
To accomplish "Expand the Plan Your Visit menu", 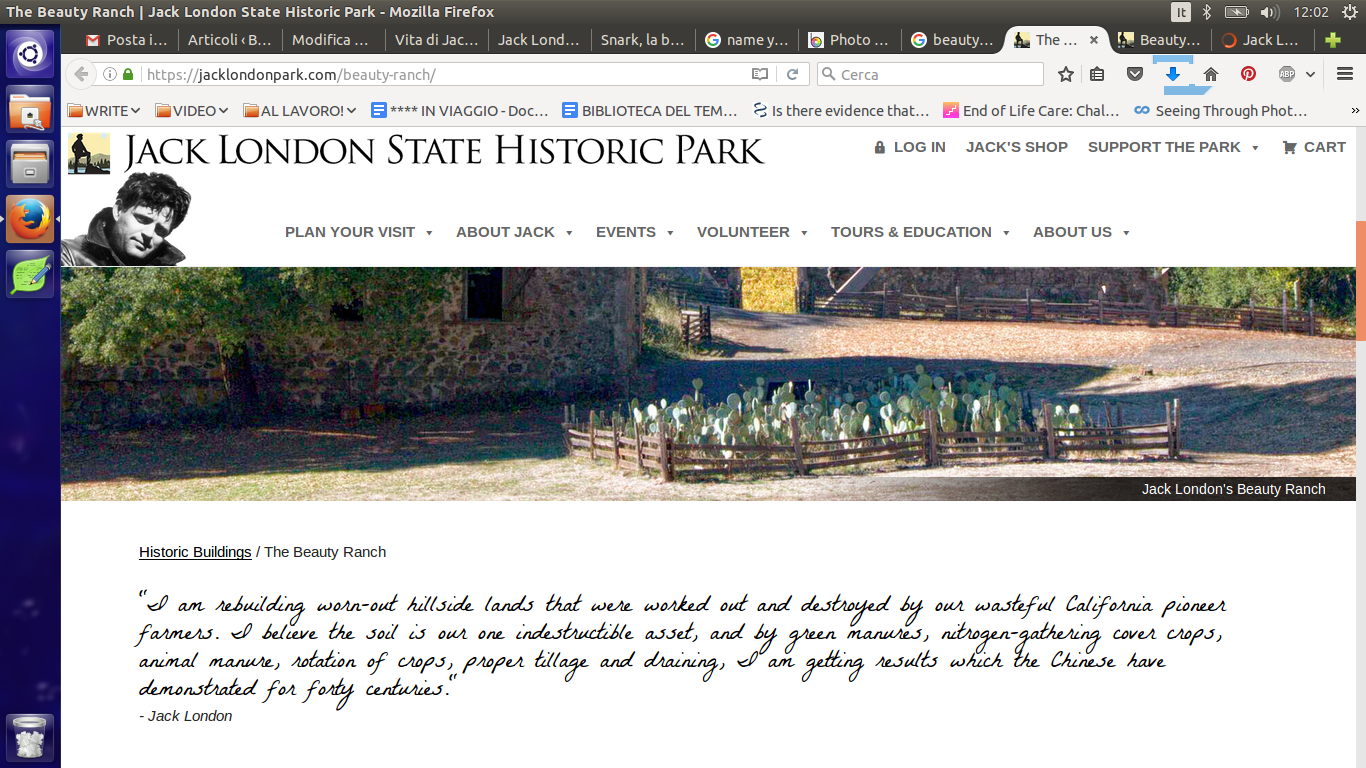I will click(358, 232).
